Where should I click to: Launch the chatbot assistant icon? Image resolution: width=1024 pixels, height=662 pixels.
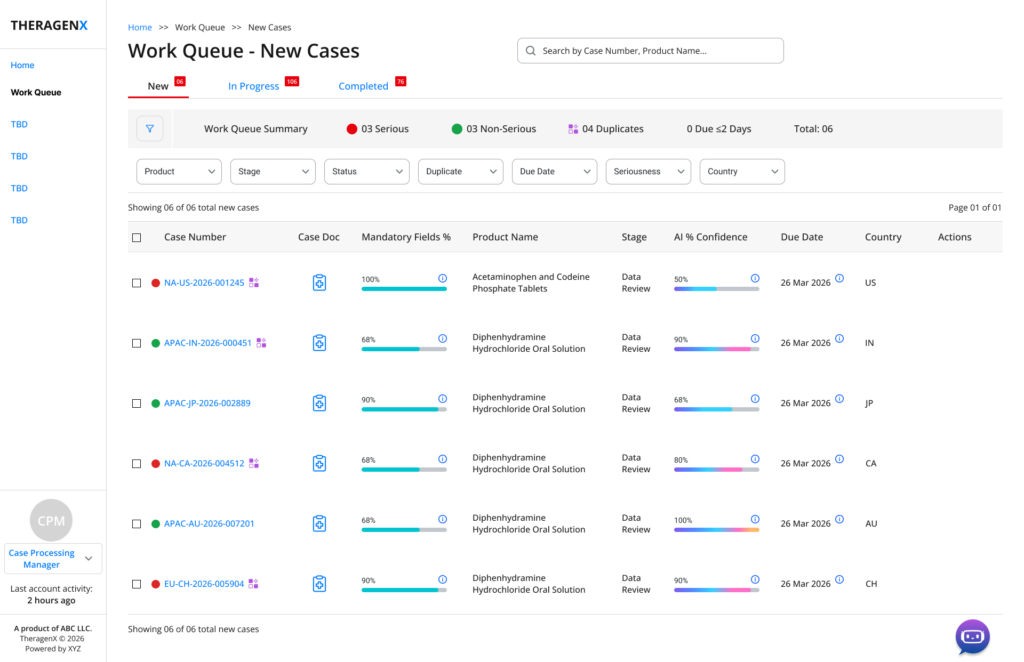(972, 637)
